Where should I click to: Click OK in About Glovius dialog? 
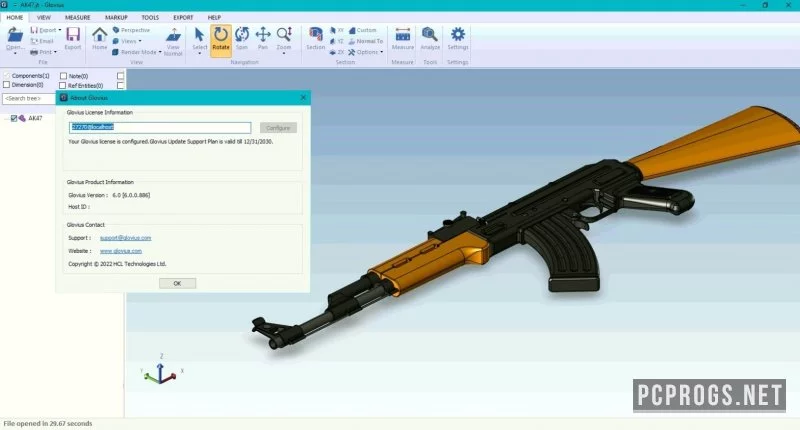tap(177, 283)
